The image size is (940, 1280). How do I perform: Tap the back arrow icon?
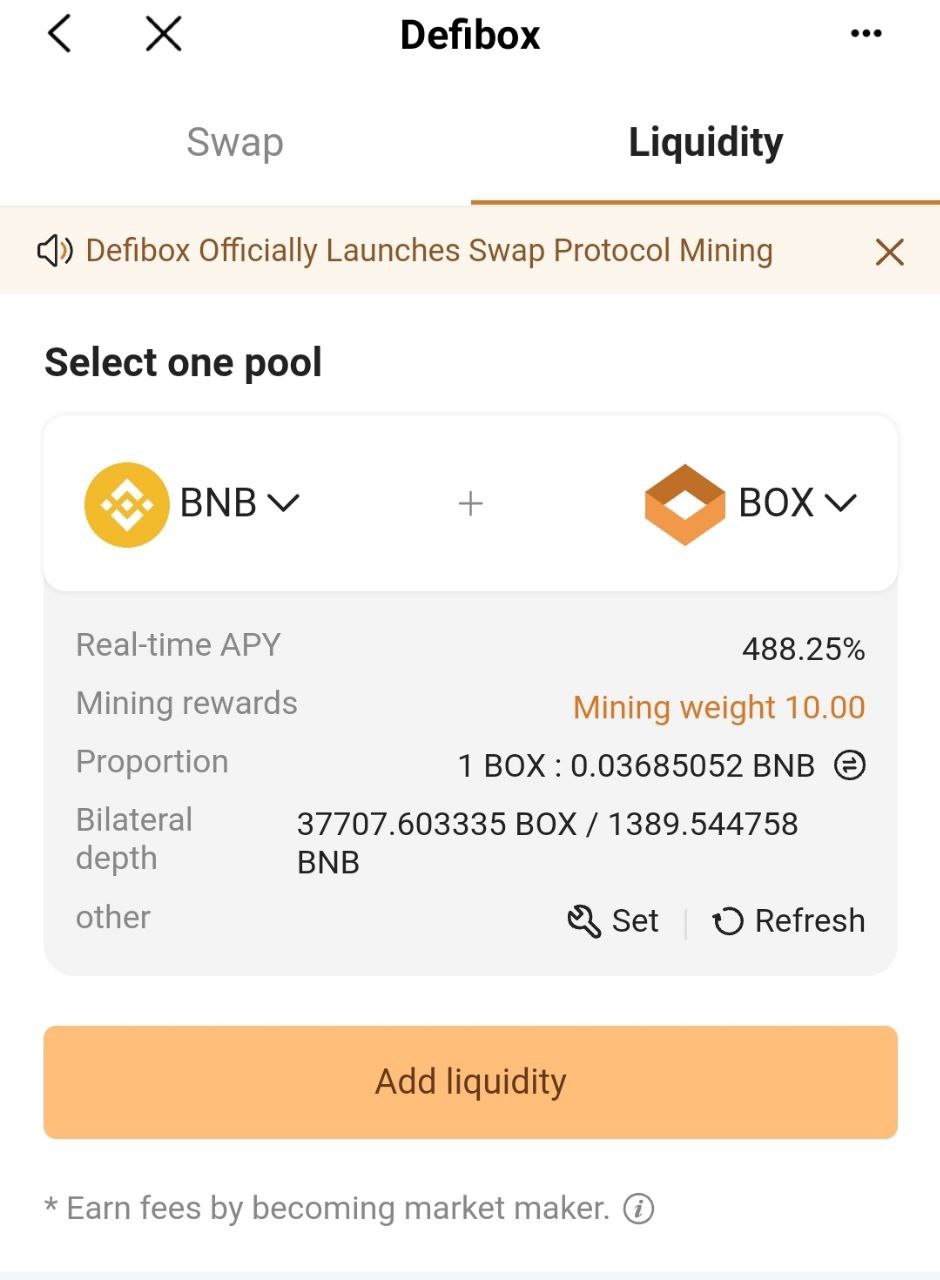click(x=60, y=34)
